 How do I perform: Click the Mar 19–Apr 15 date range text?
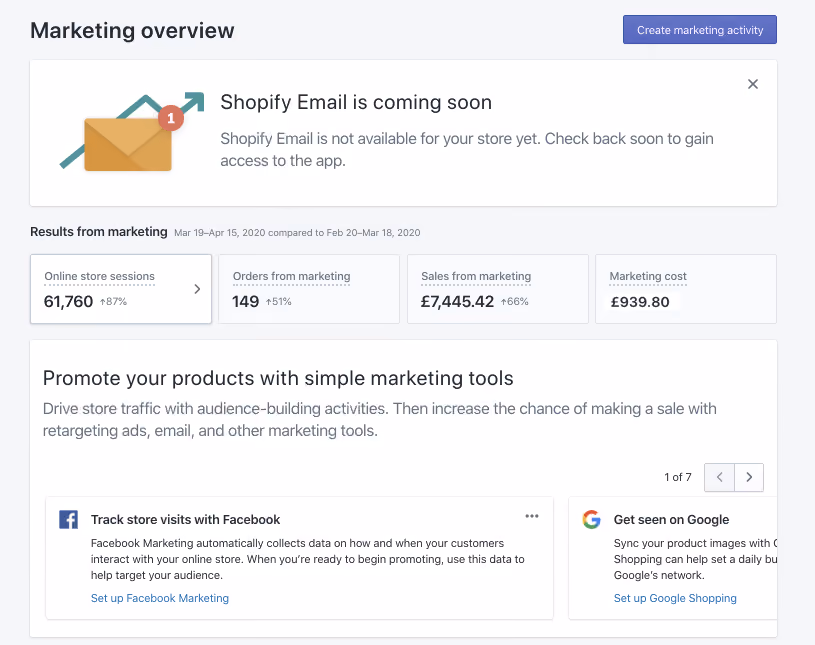click(x=297, y=233)
